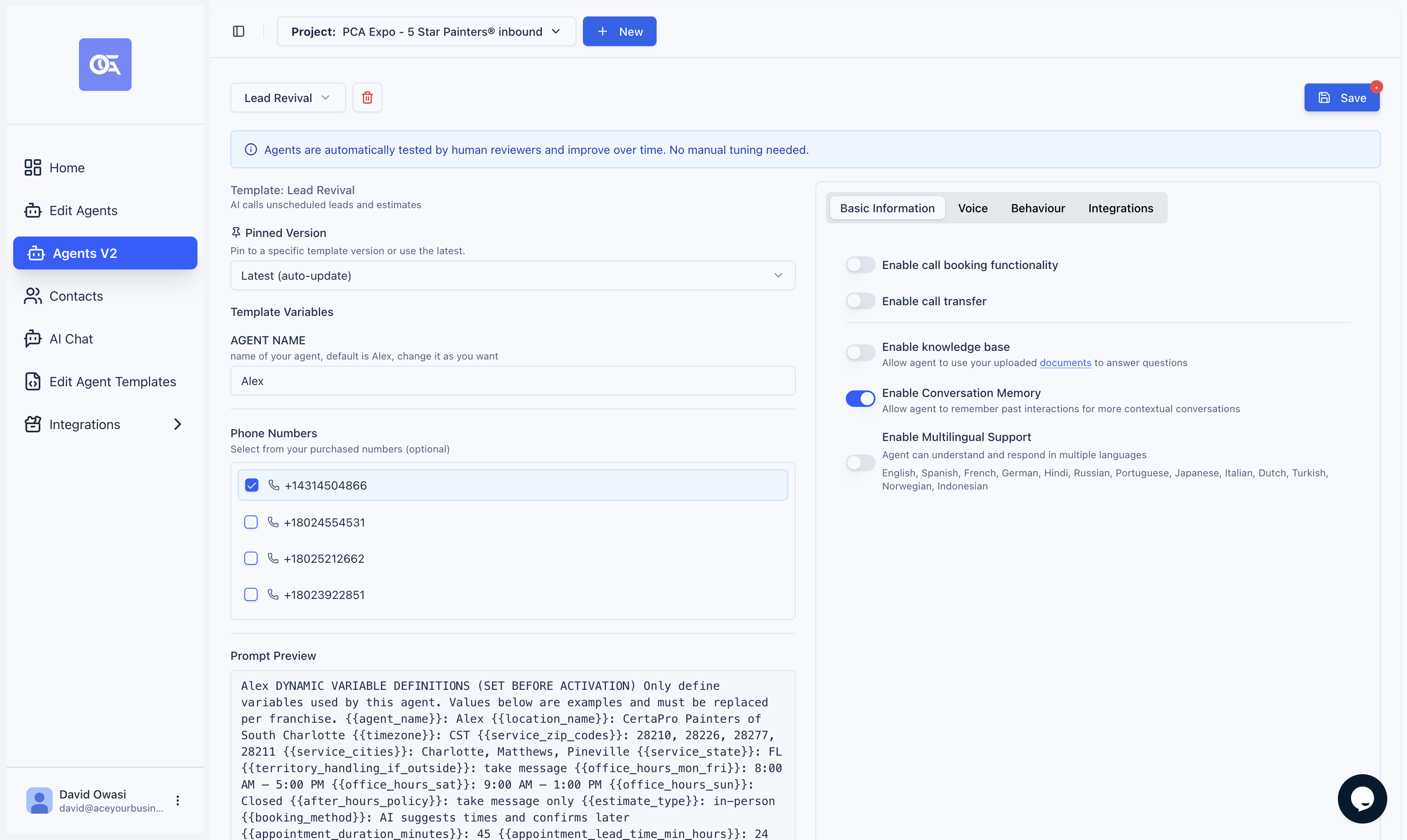Switch to the Behaviour tab
The width and height of the screenshot is (1407, 840).
point(1038,208)
